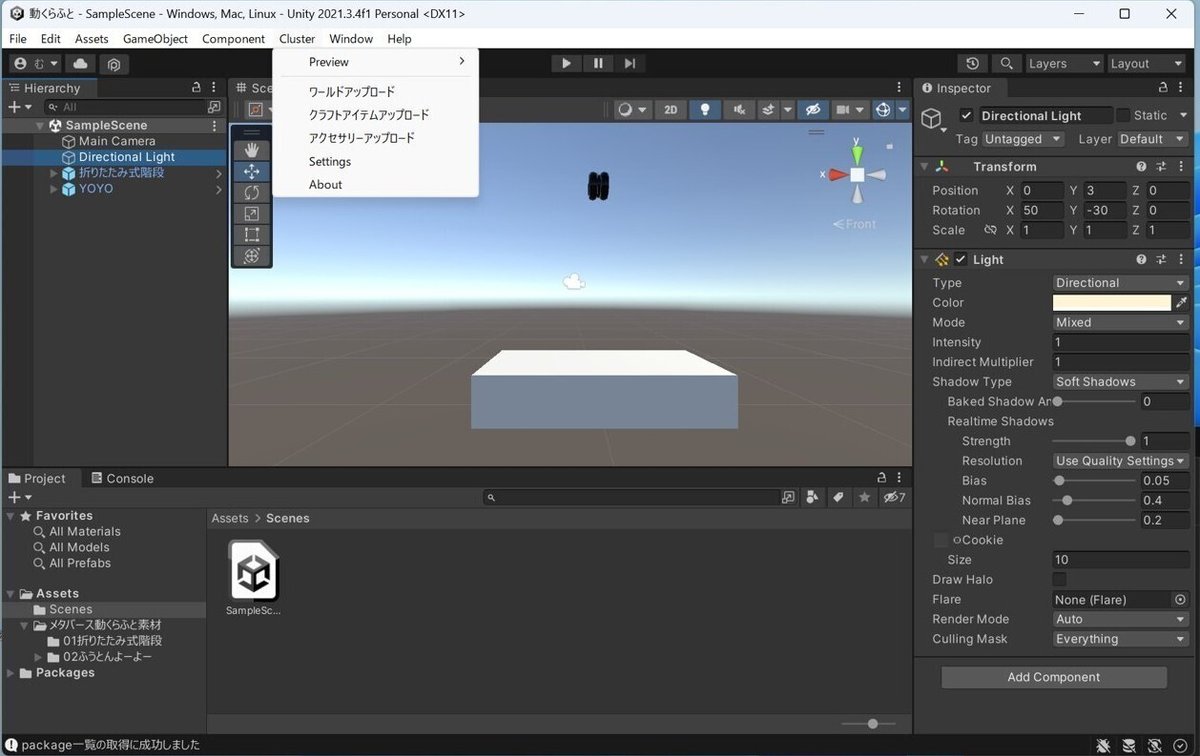Image resolution: width=1200 pixels, height=756 pixels.
Task: Enable Draw Halo checkbox
Action: coord(1059,579)
